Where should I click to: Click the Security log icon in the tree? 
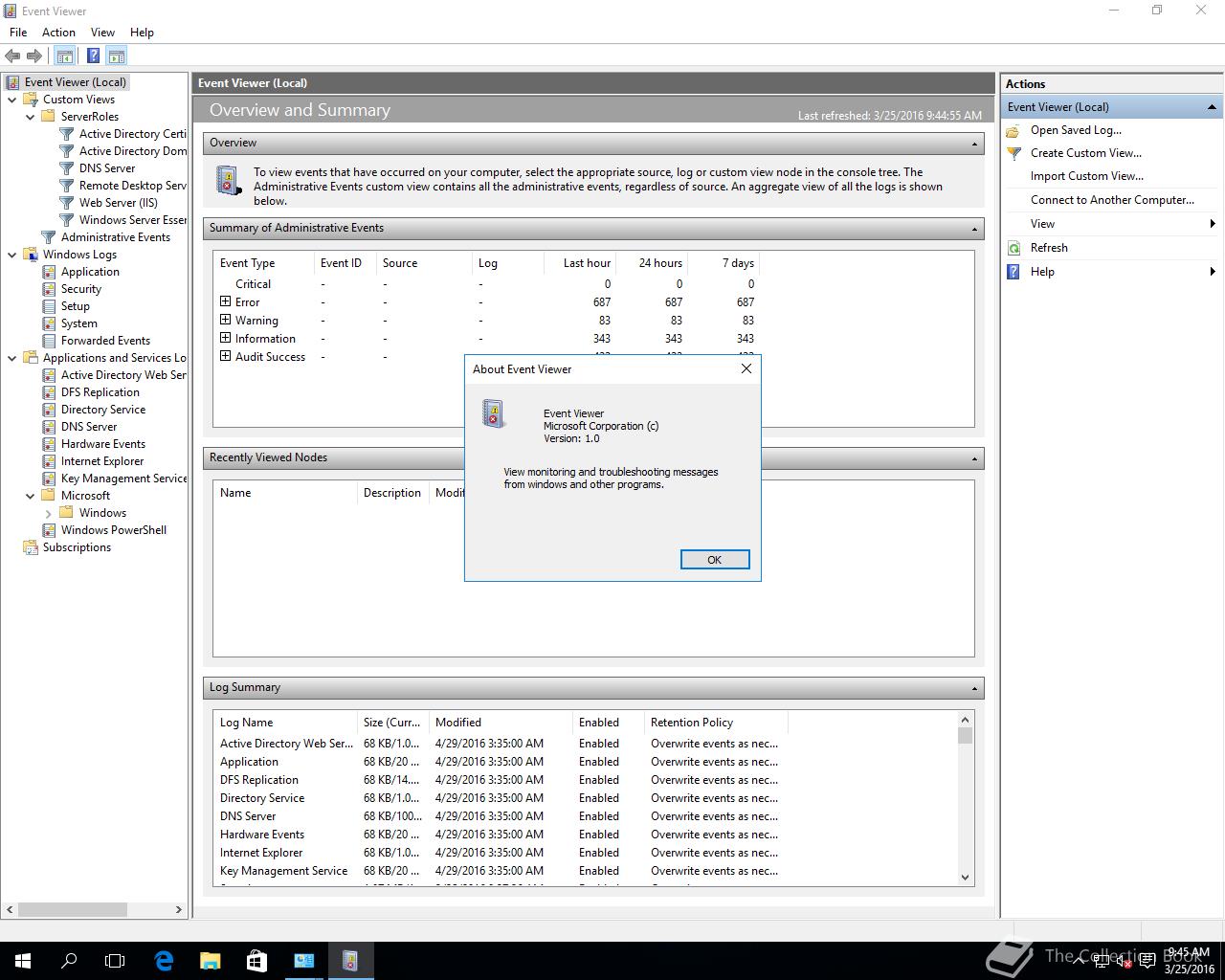49,289
